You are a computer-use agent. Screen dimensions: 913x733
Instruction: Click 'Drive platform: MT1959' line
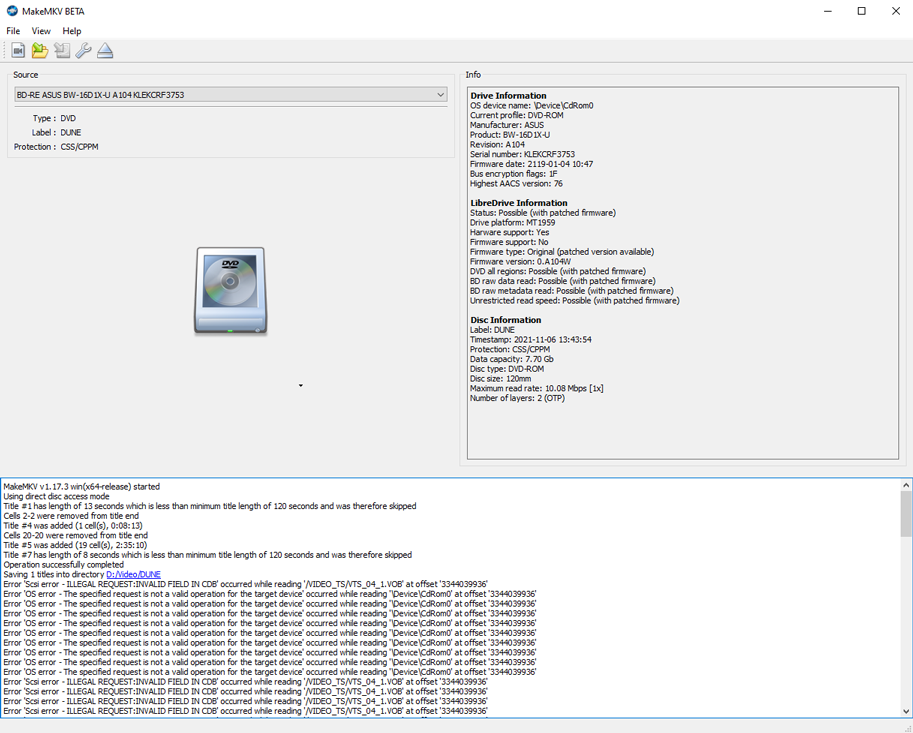tap(512, 222)
